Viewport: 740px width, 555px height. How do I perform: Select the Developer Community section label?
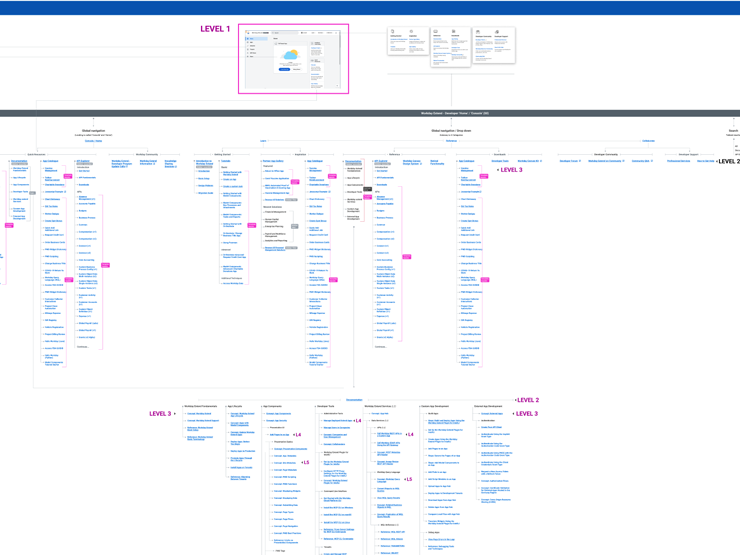[606, 154]
